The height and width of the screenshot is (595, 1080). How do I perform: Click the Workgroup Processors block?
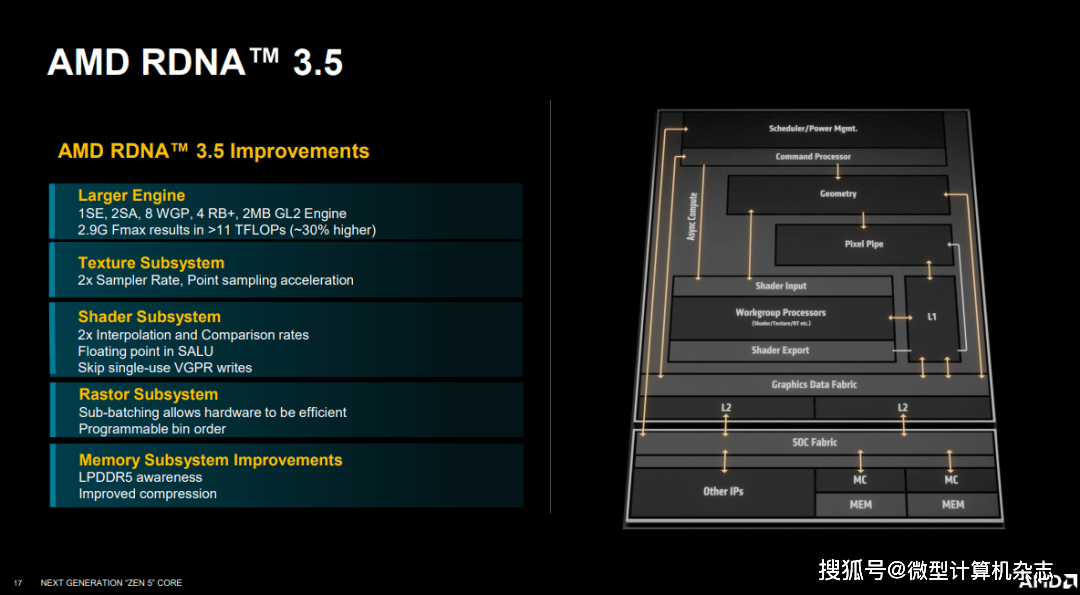(x=780, y=317)
